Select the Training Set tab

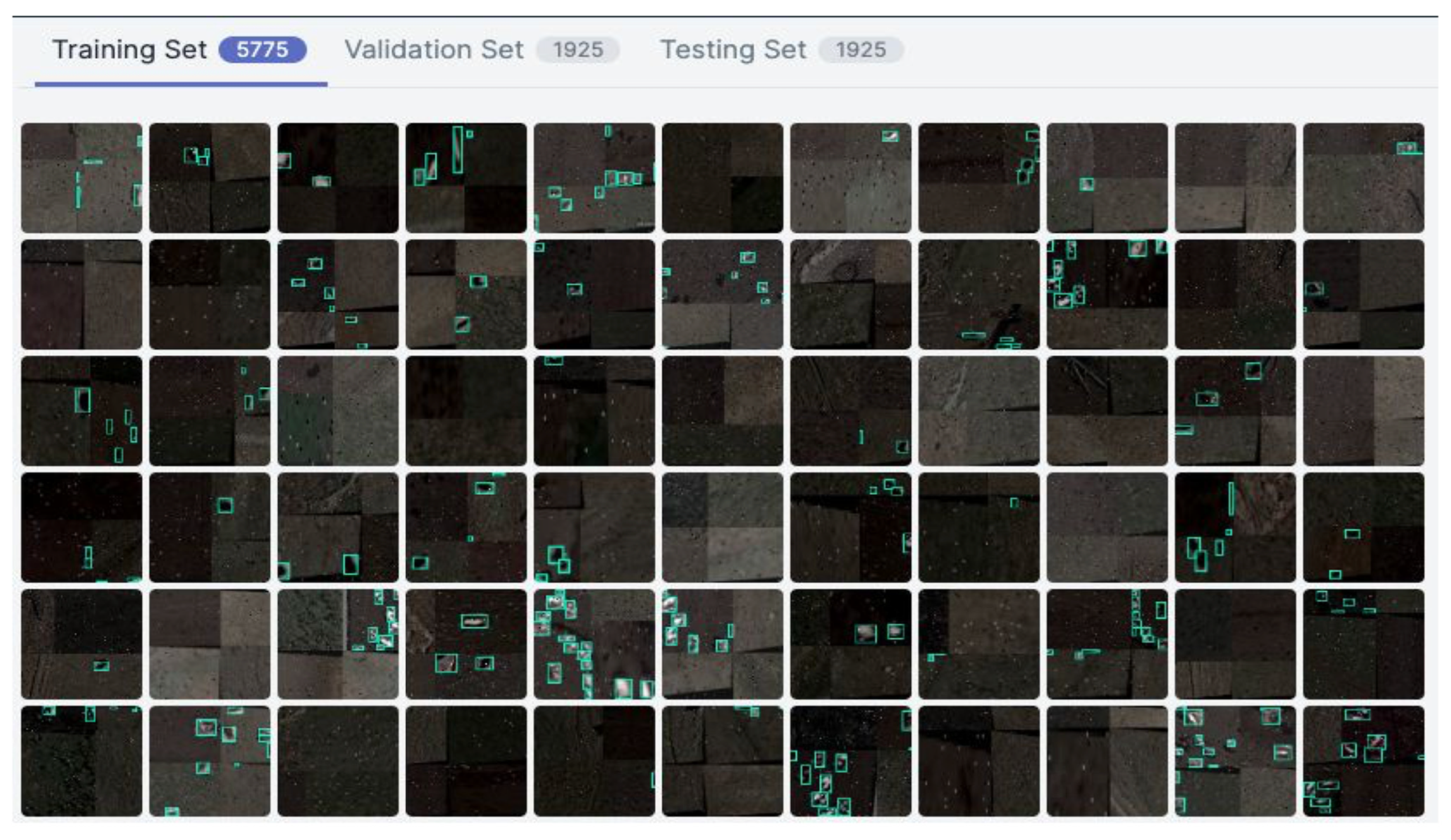(x=129, y=49)
